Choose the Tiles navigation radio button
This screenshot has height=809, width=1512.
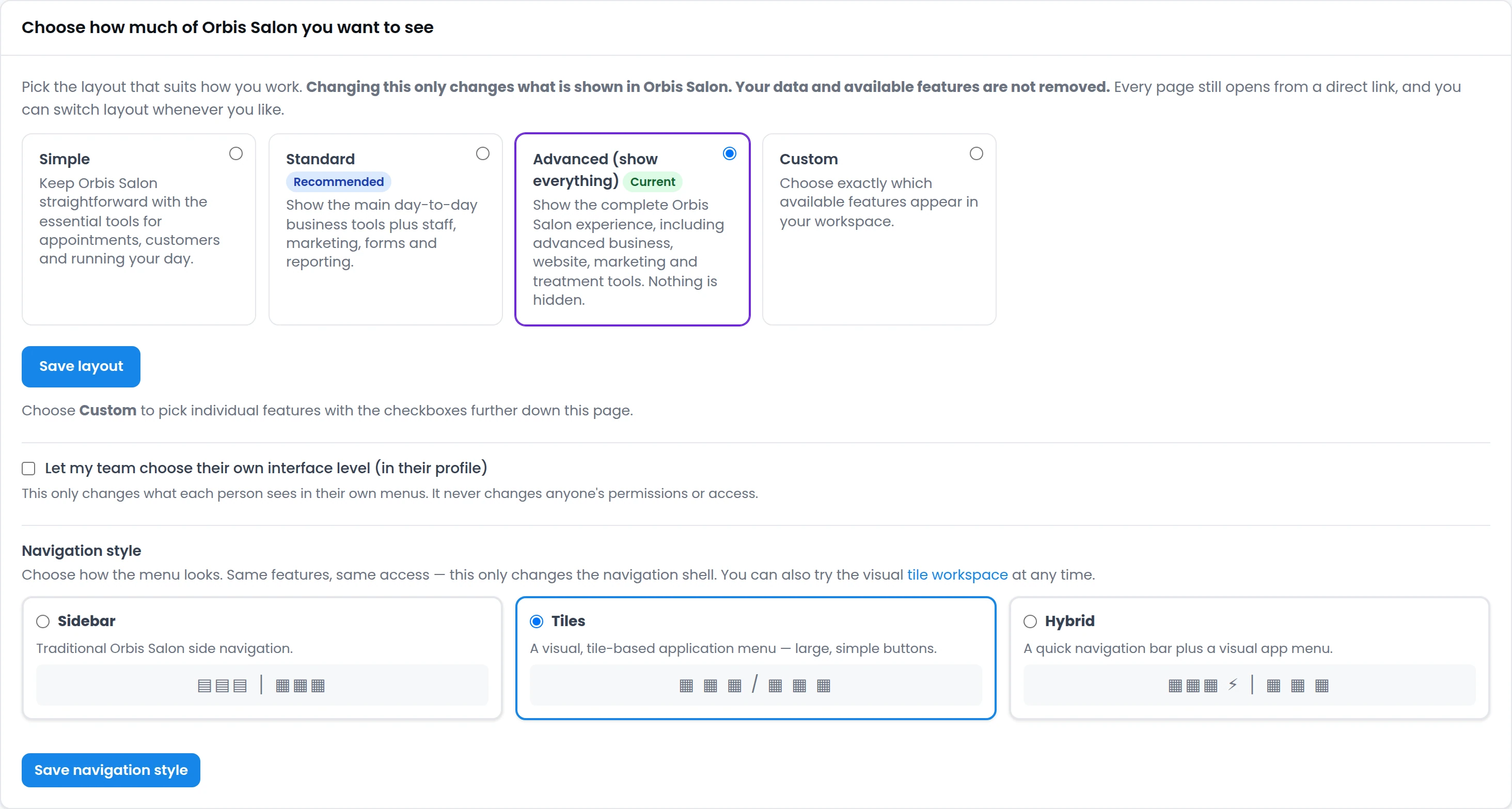click(537, 621)
